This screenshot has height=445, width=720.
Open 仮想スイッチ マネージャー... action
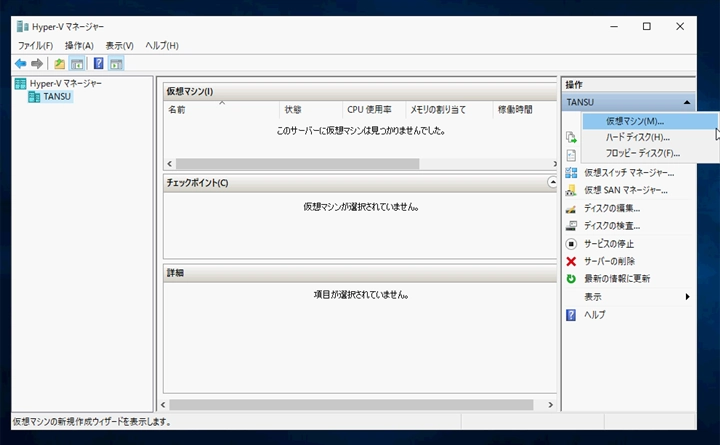629,173
